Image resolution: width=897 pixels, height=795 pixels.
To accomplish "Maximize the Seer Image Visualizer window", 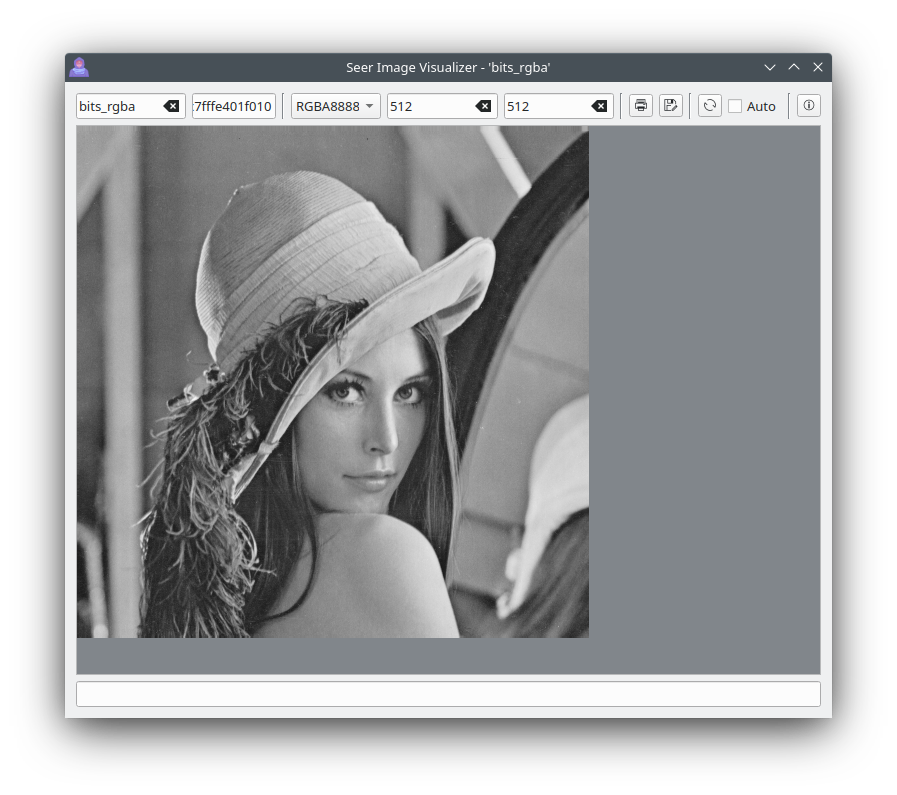I will [x=794, y=67].
